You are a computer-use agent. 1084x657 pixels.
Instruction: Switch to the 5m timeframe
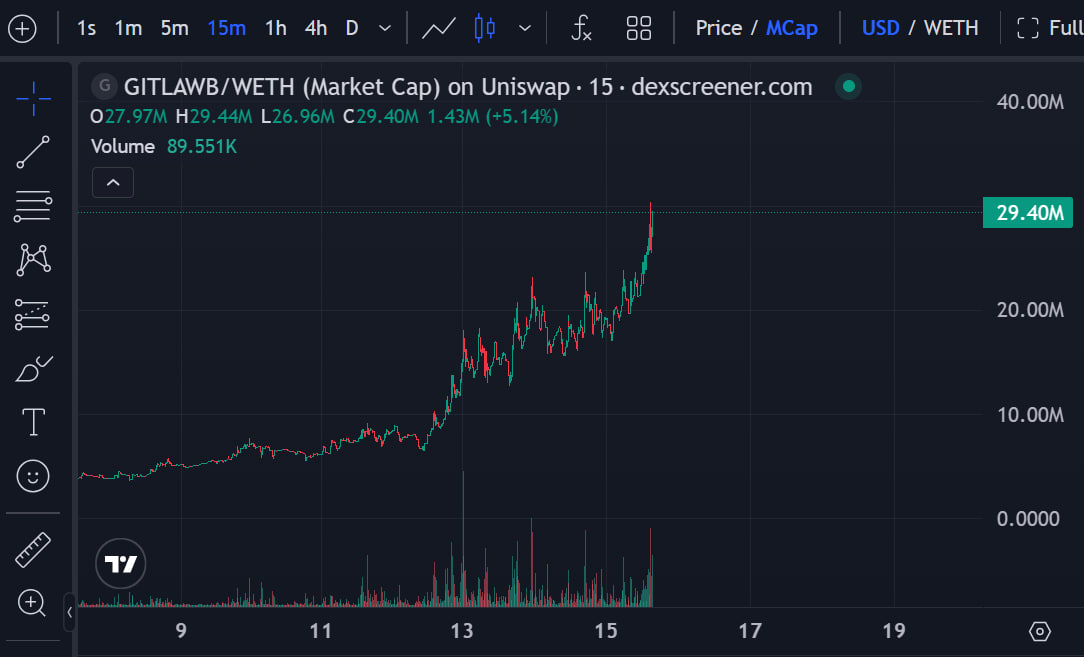tap(174, 28)
